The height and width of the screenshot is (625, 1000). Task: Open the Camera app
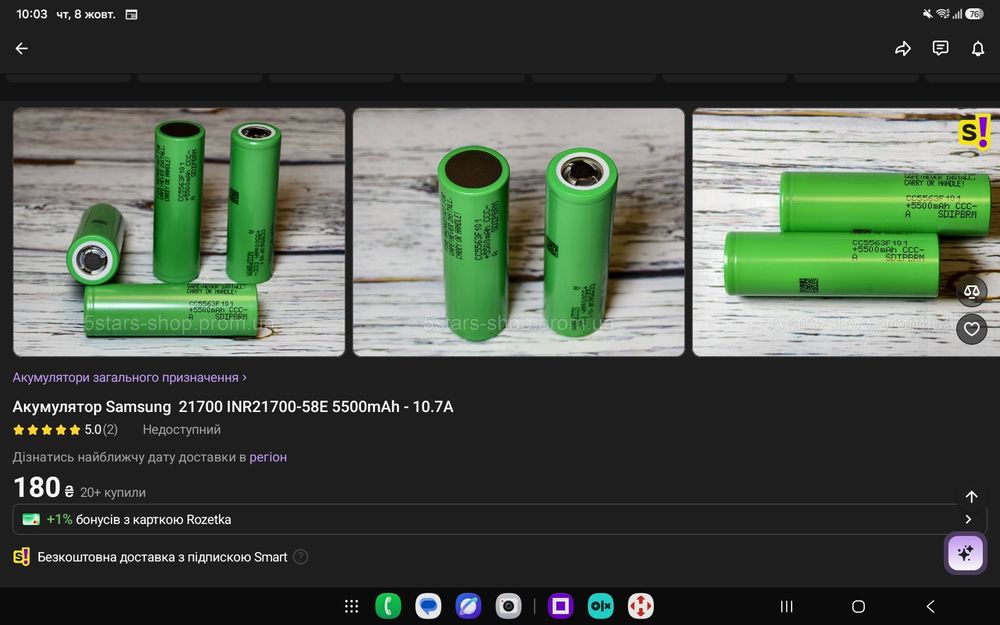(x=508, y=606)
